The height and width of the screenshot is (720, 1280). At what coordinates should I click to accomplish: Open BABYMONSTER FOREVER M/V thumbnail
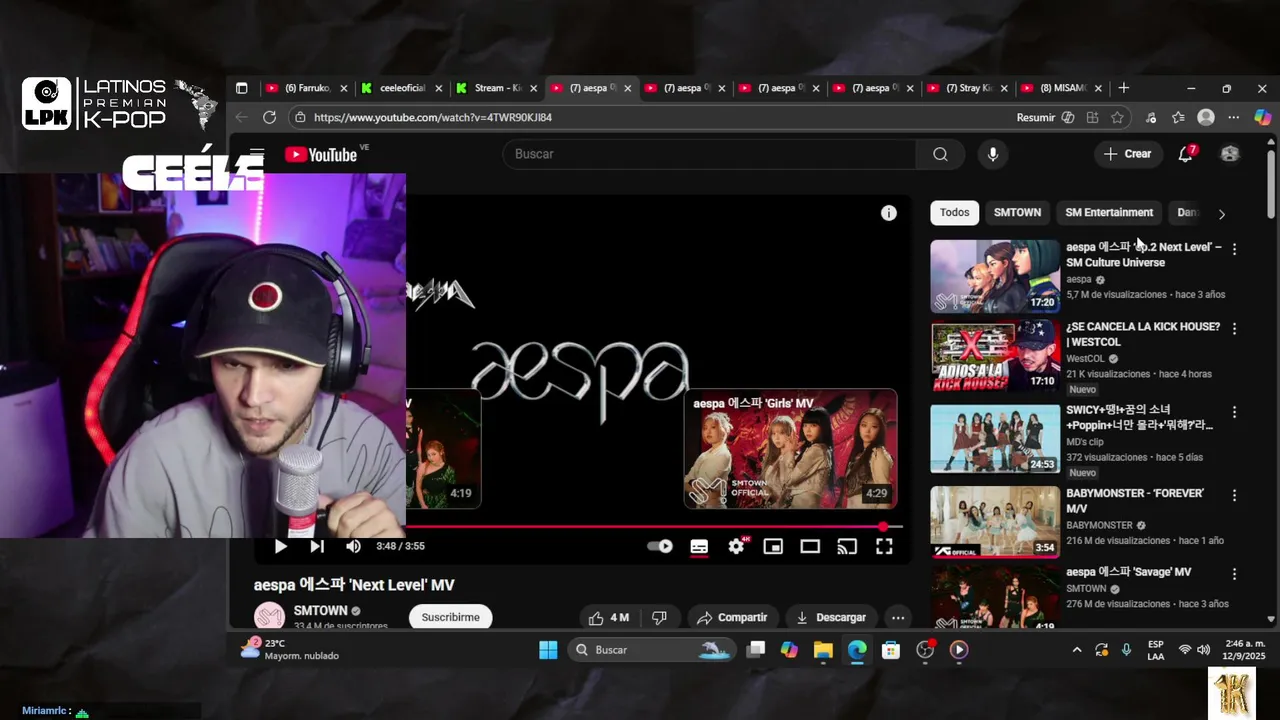(995, 523)
